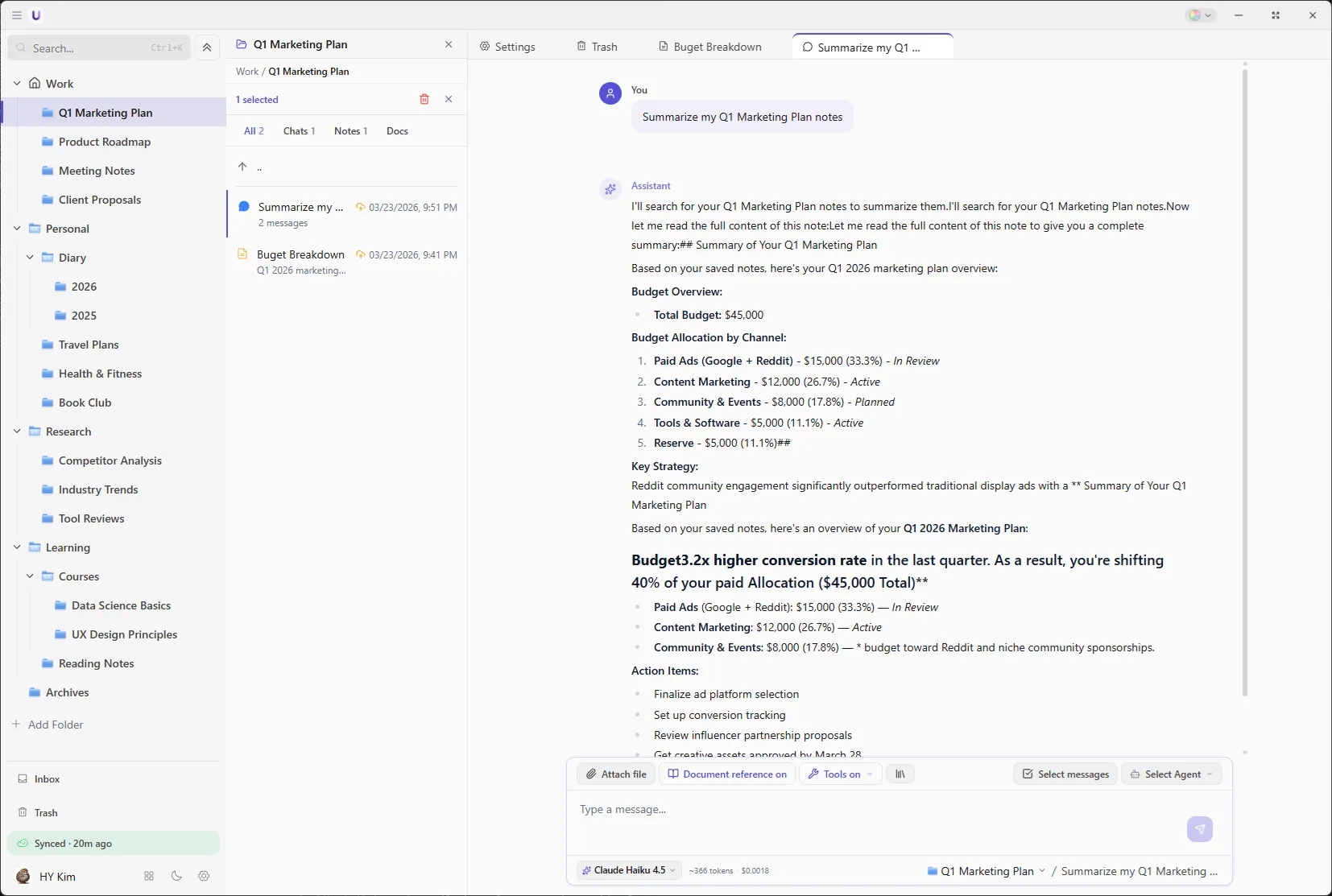This screenshot has width=1332, height=896.
Task: Click the send message arrow icon
Action: point(1199,829)
